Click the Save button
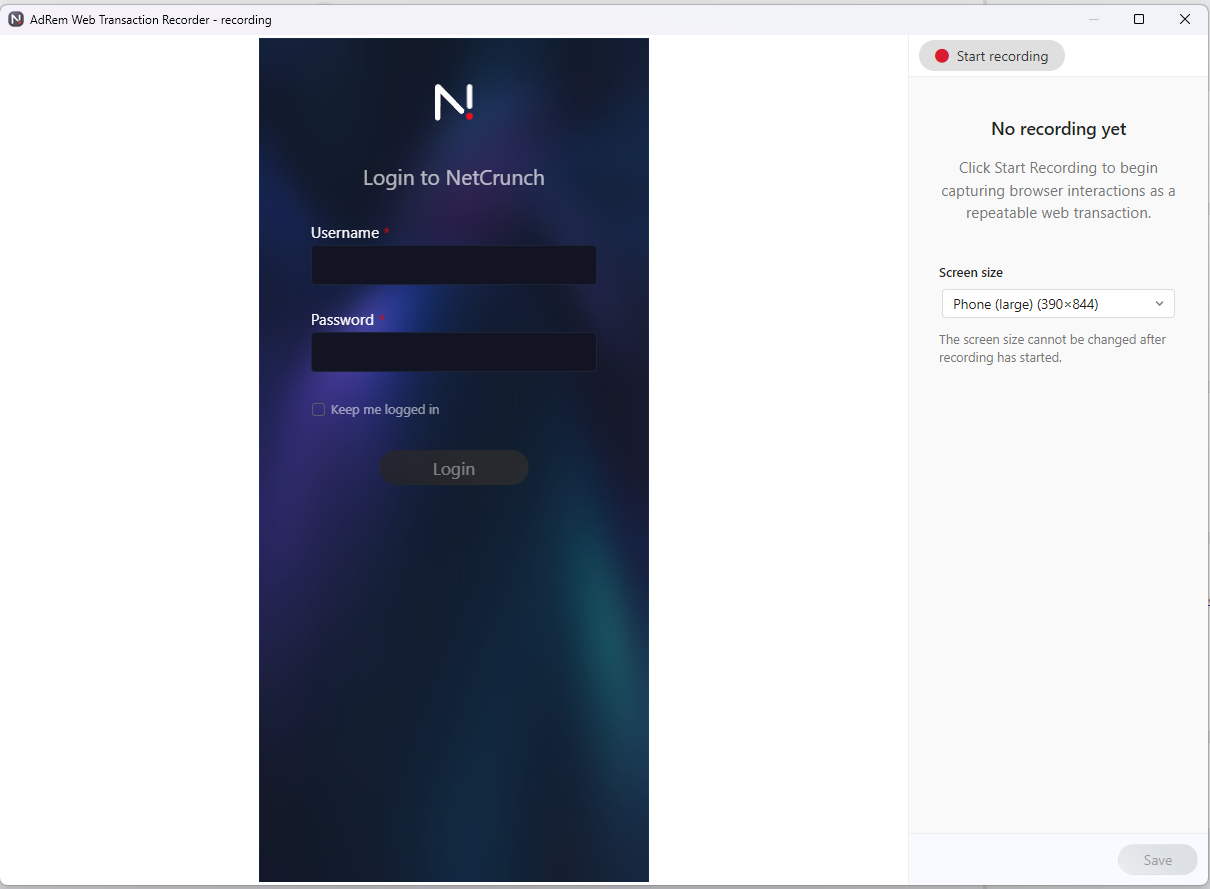 (x=1157, y=860)
